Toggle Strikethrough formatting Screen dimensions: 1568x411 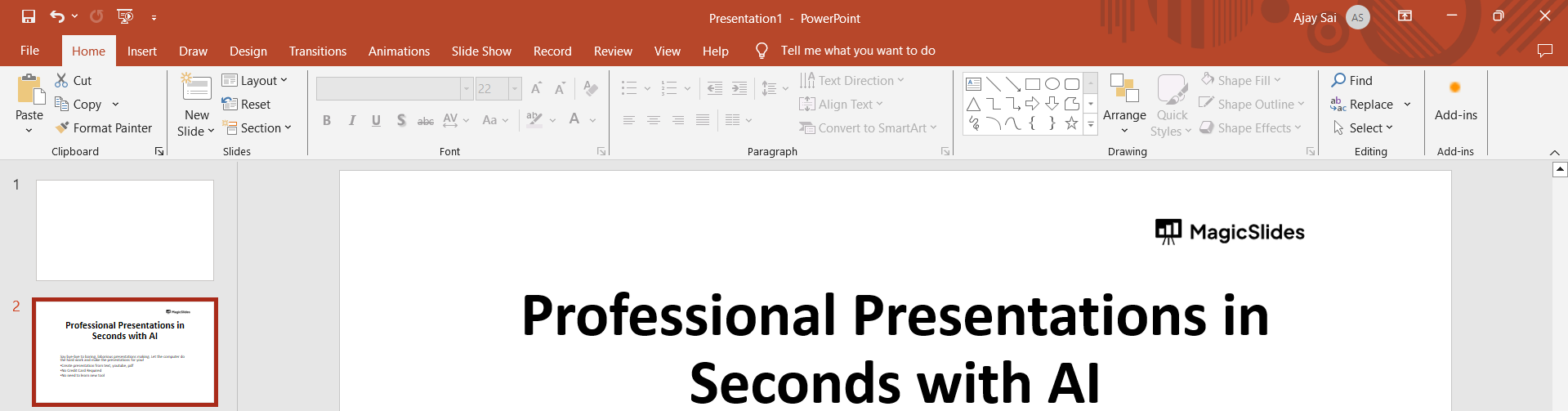pos(426,120)
